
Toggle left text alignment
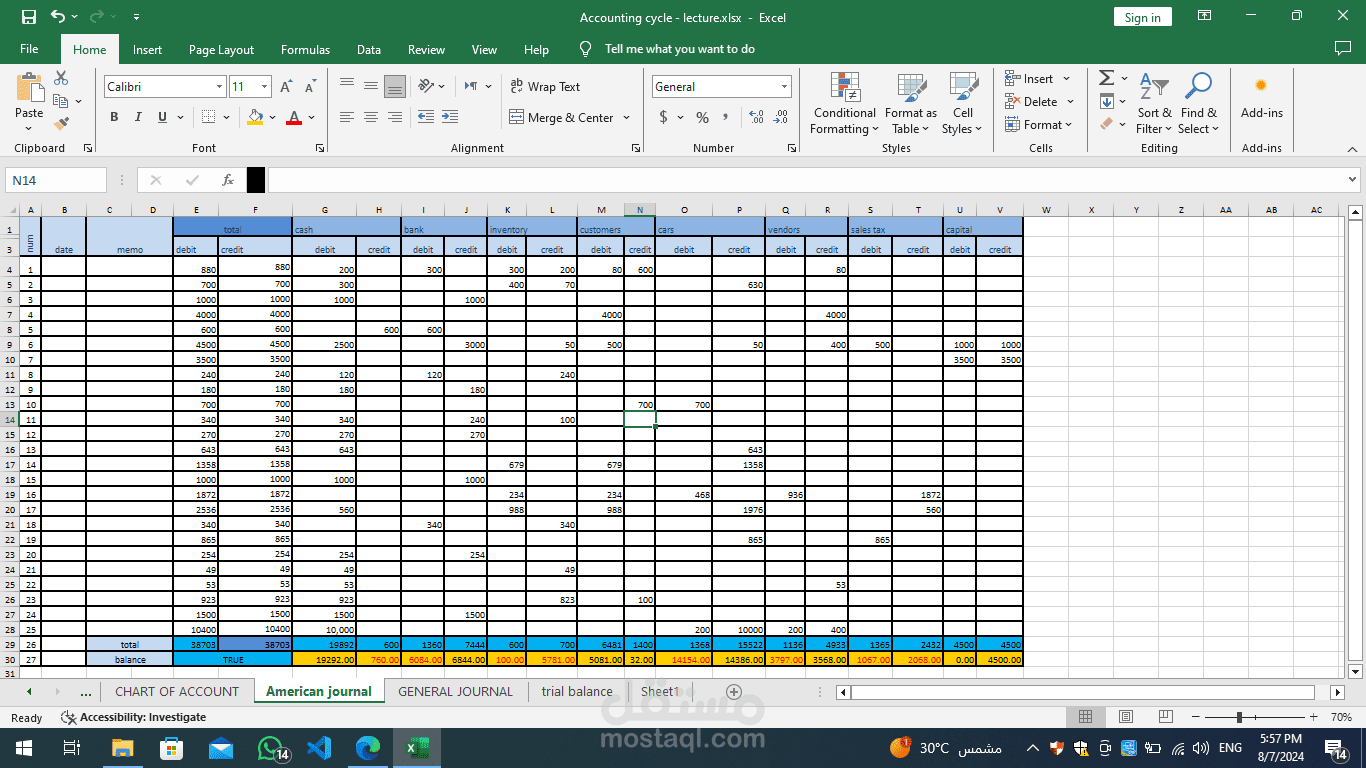click(346, 117)
